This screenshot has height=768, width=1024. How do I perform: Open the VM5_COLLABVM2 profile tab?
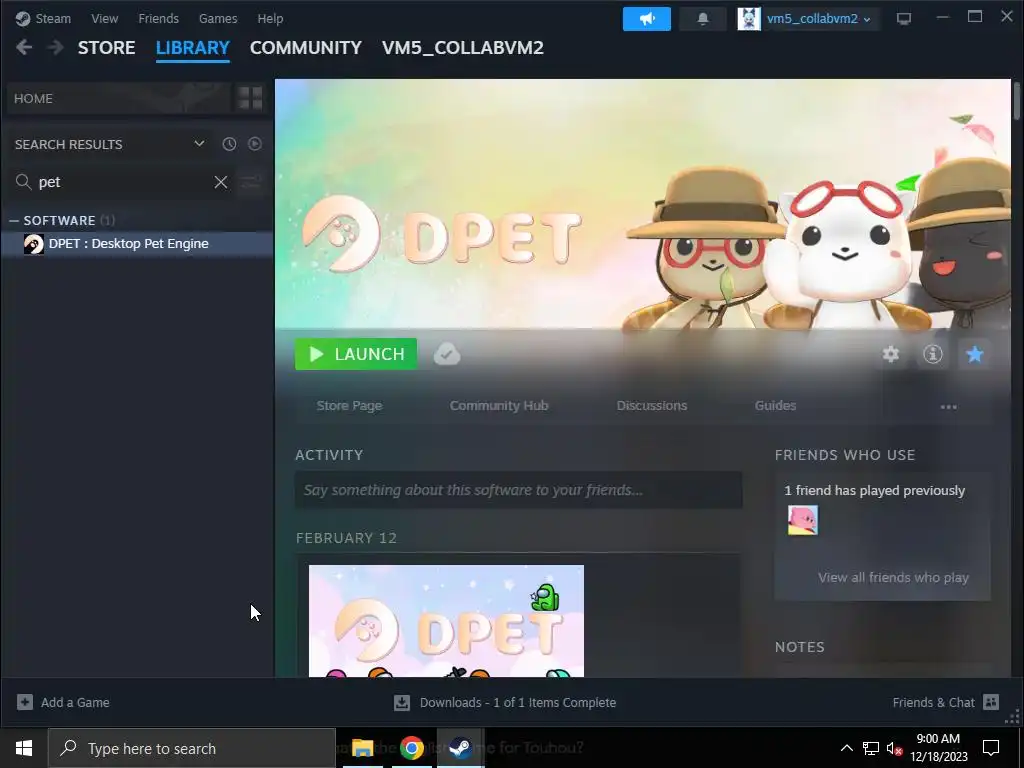462,48
